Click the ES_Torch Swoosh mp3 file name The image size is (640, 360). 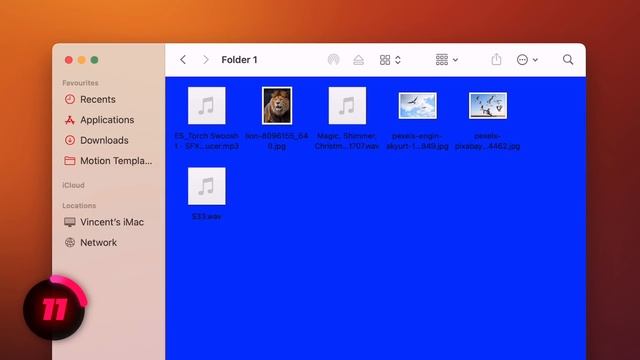coord(207,141)
